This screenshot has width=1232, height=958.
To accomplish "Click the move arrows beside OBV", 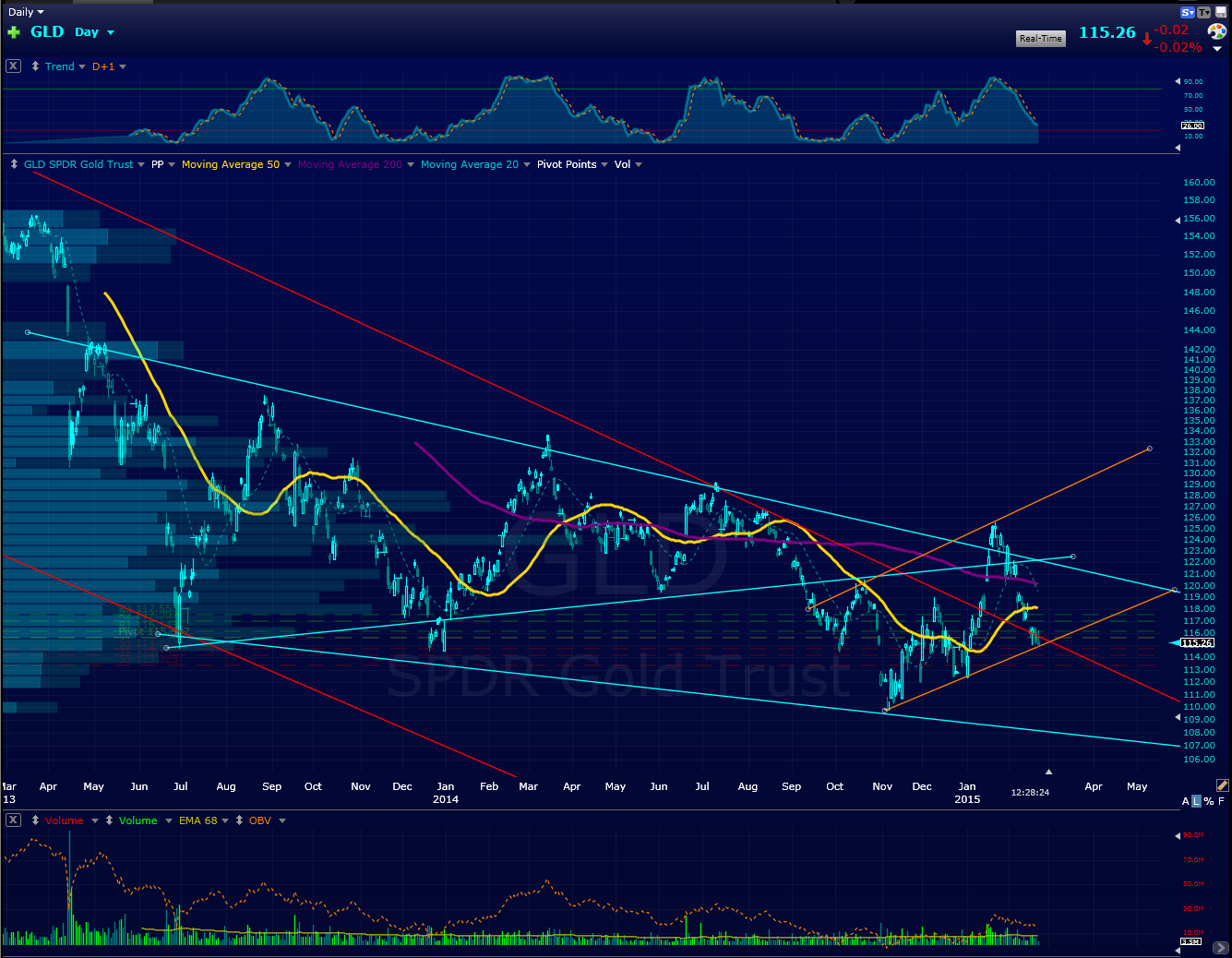I will [x=239, y=820].
